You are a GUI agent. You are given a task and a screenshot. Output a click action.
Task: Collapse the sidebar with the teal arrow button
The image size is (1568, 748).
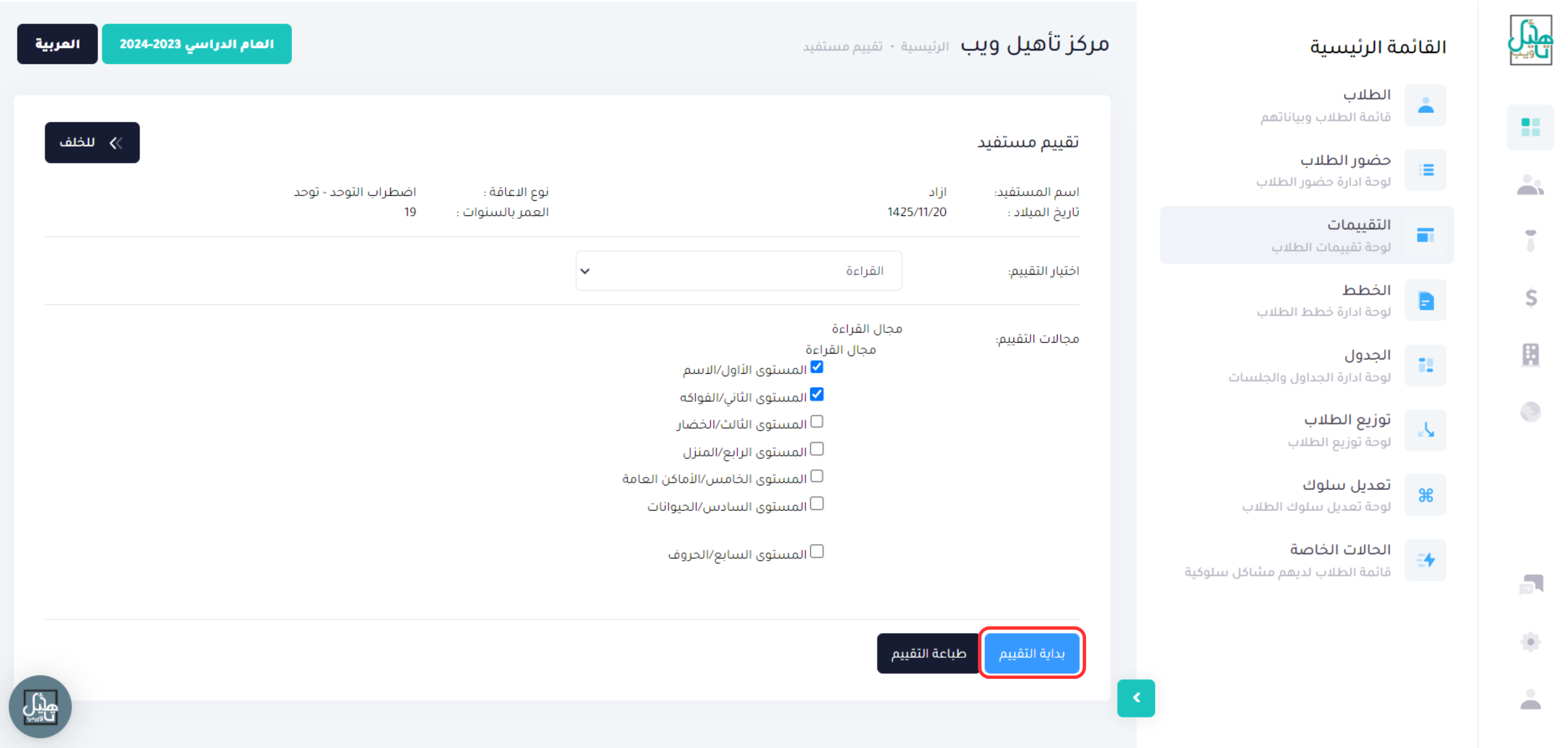coord(1136,698)
